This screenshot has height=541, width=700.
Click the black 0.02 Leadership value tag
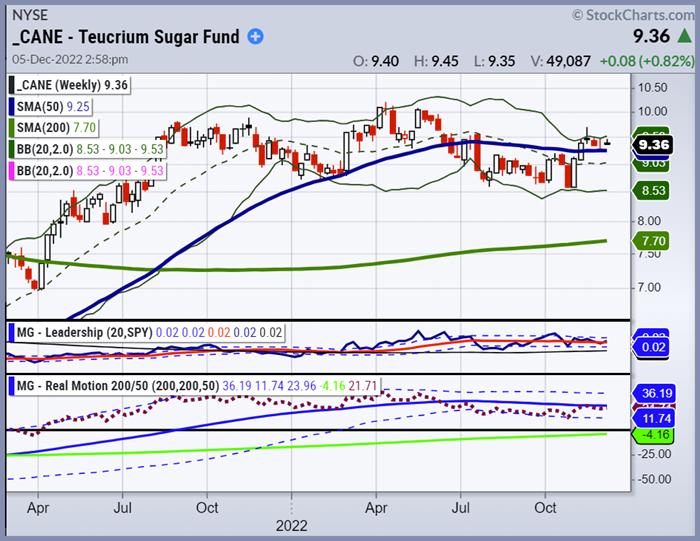pos(656,346)
